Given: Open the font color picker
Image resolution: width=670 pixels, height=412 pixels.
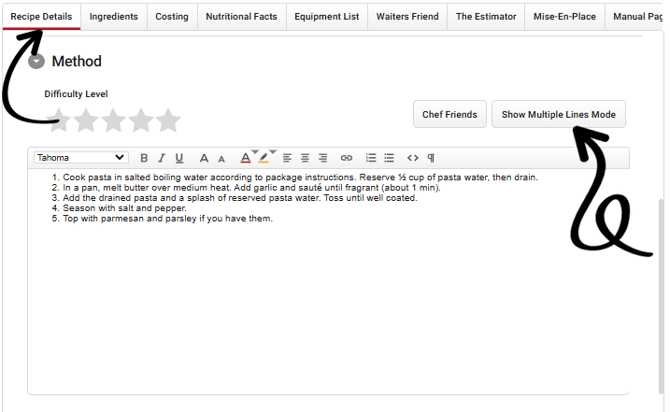Looking at the screenshot, I should (245, 158).
